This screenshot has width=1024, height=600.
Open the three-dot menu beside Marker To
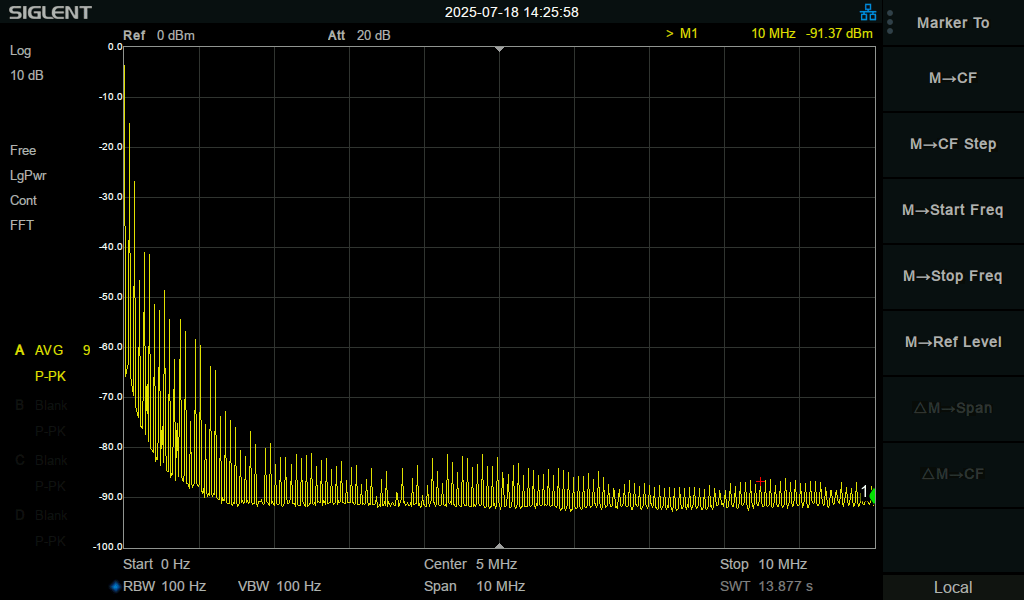click(890, 22)
